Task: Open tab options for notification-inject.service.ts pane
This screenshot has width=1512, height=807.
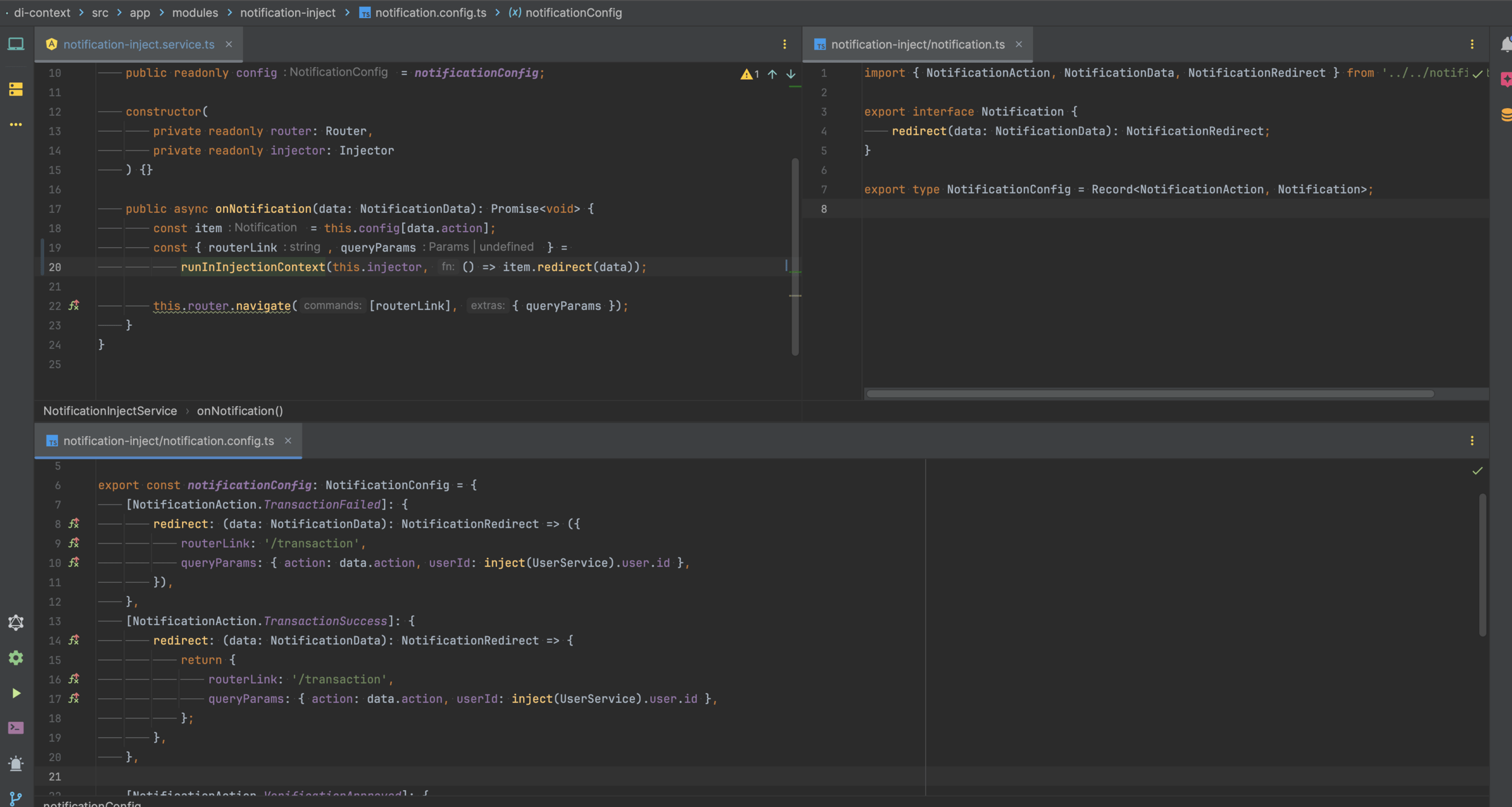Action: 784,44
